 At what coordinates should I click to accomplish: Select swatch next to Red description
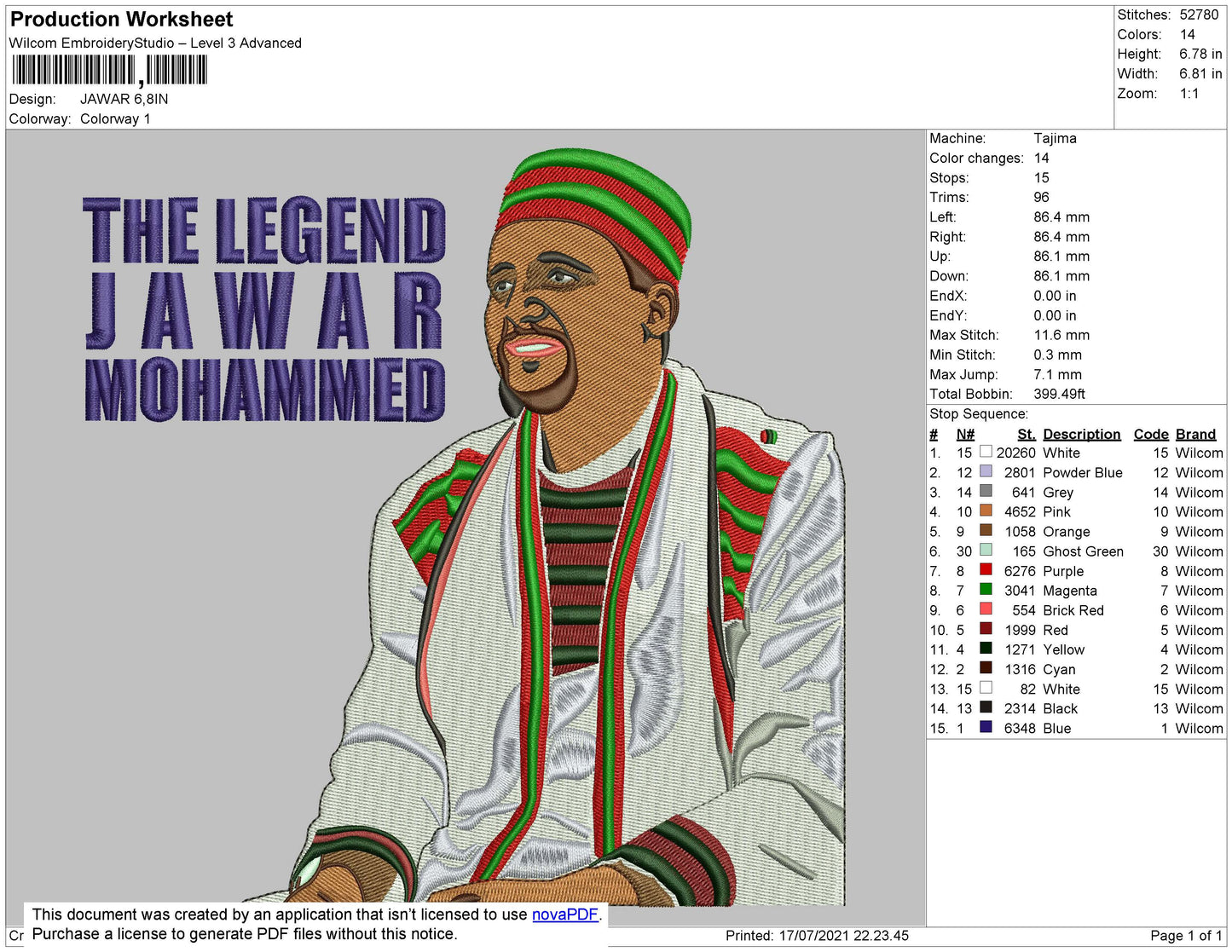(x=986, y=629)
